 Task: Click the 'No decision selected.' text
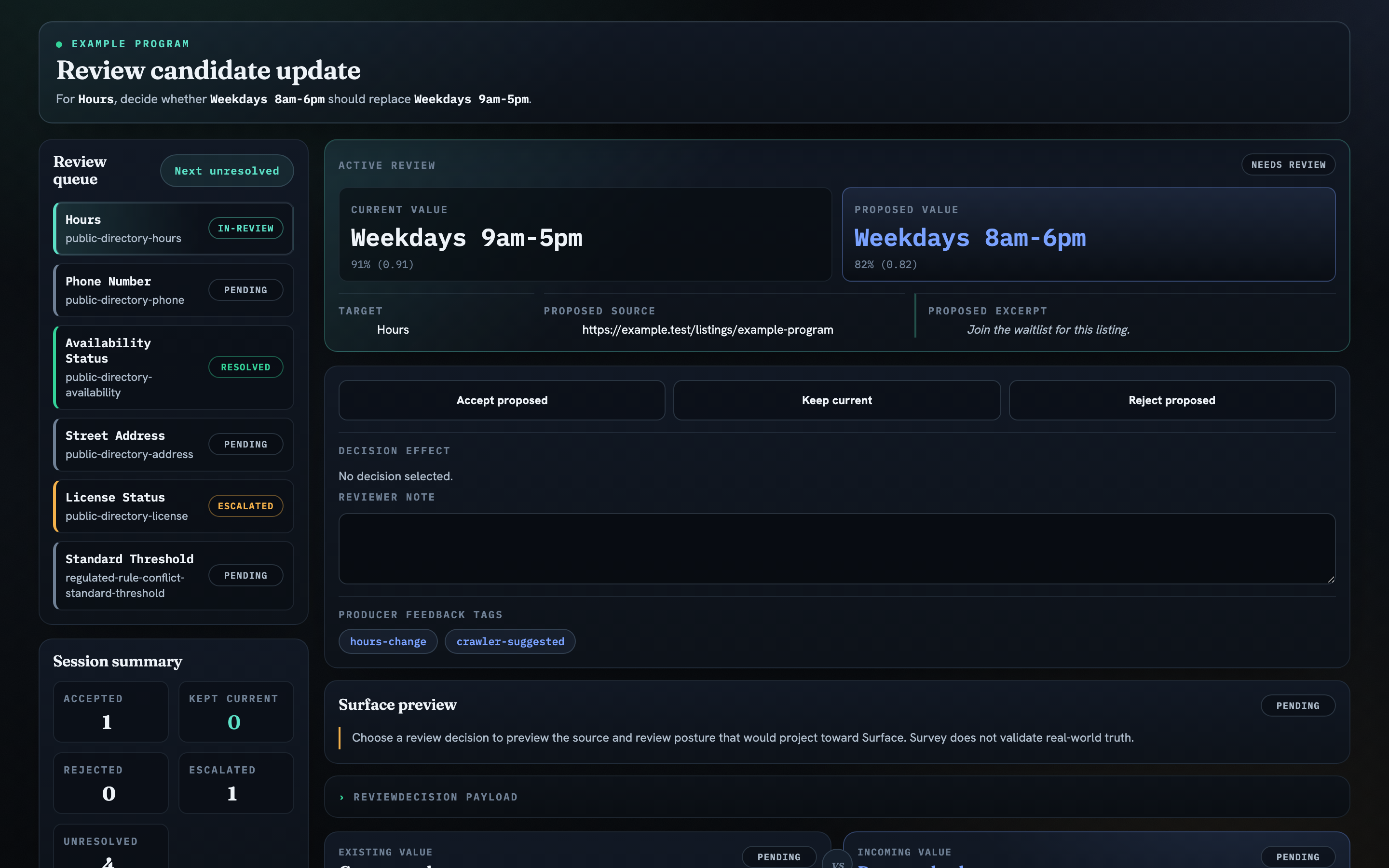[395, 476]
